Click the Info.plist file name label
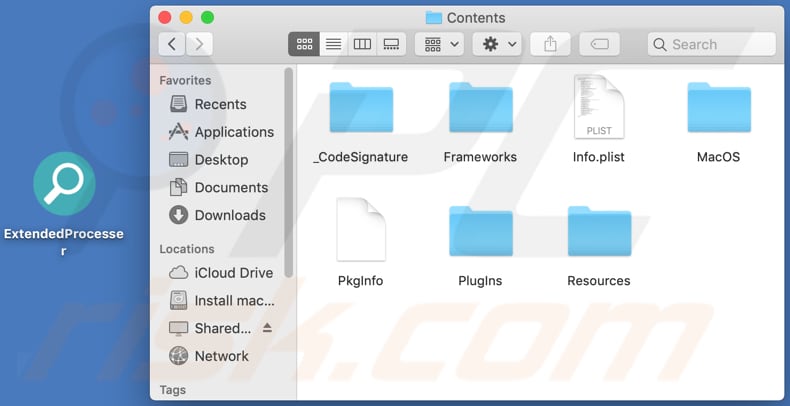790x406 pixels. tap(599, 157)
